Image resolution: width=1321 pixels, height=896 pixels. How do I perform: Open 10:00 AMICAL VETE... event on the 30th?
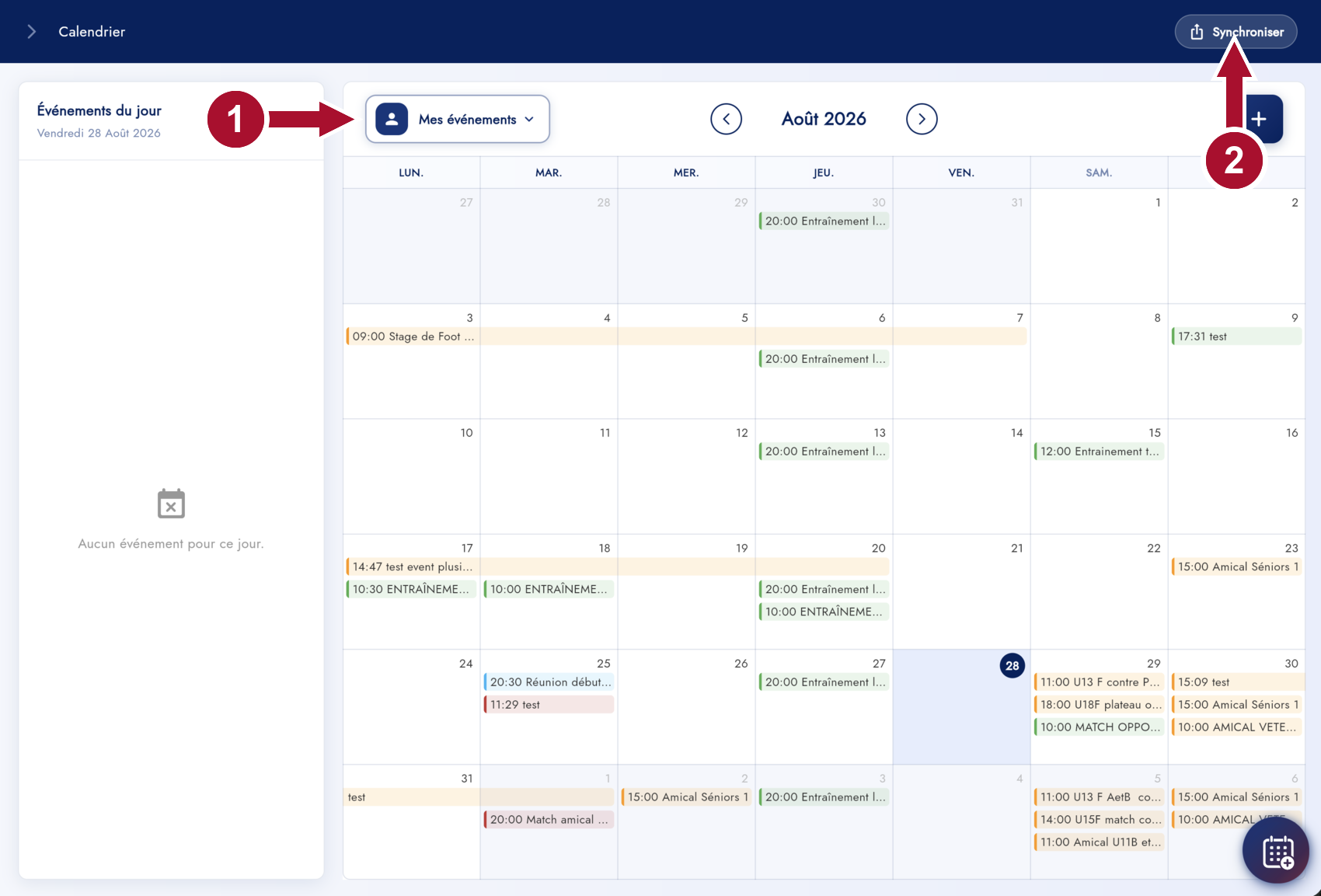tap(1236, 727)
